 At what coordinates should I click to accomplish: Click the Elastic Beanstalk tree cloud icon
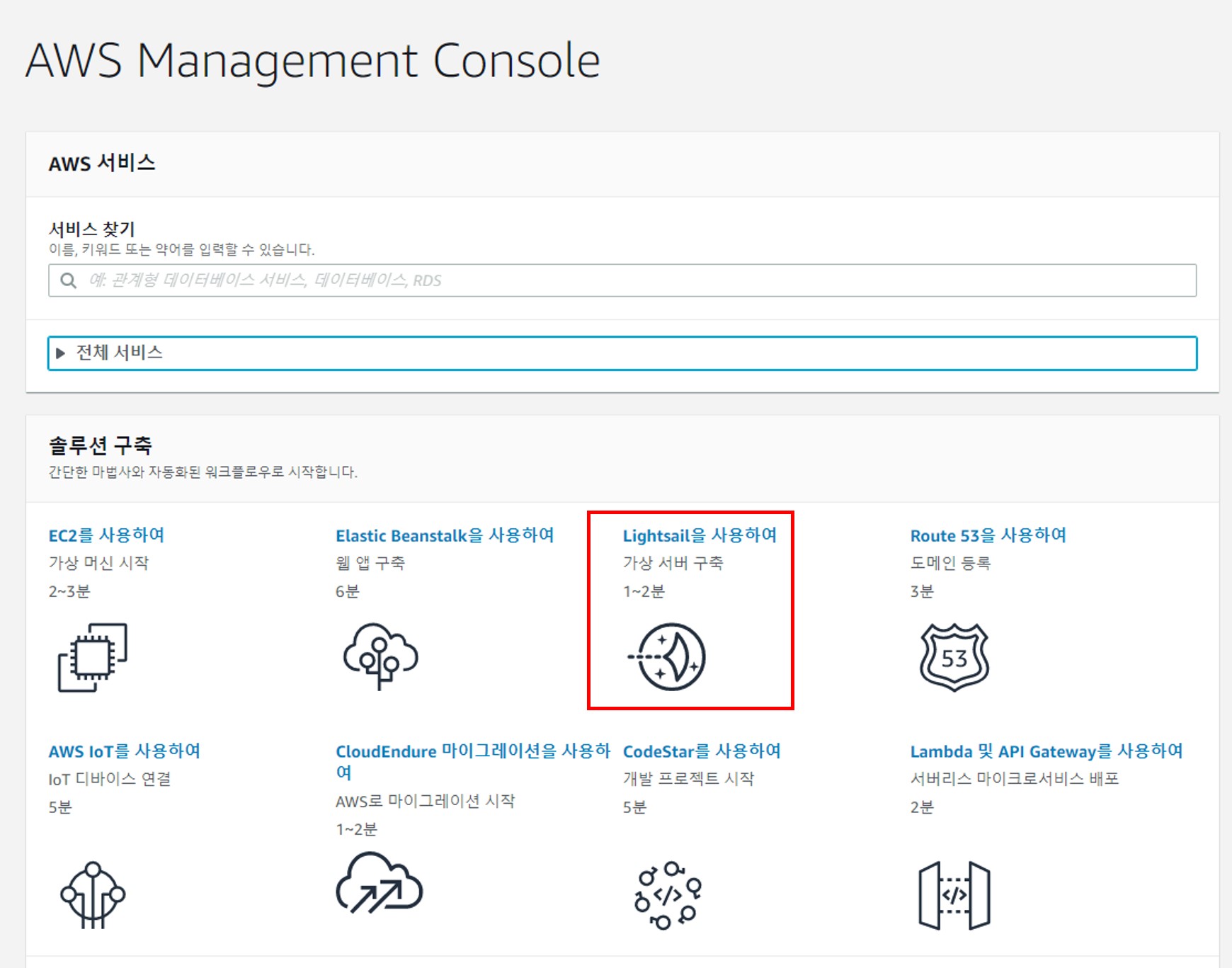[x=380, y=656]
